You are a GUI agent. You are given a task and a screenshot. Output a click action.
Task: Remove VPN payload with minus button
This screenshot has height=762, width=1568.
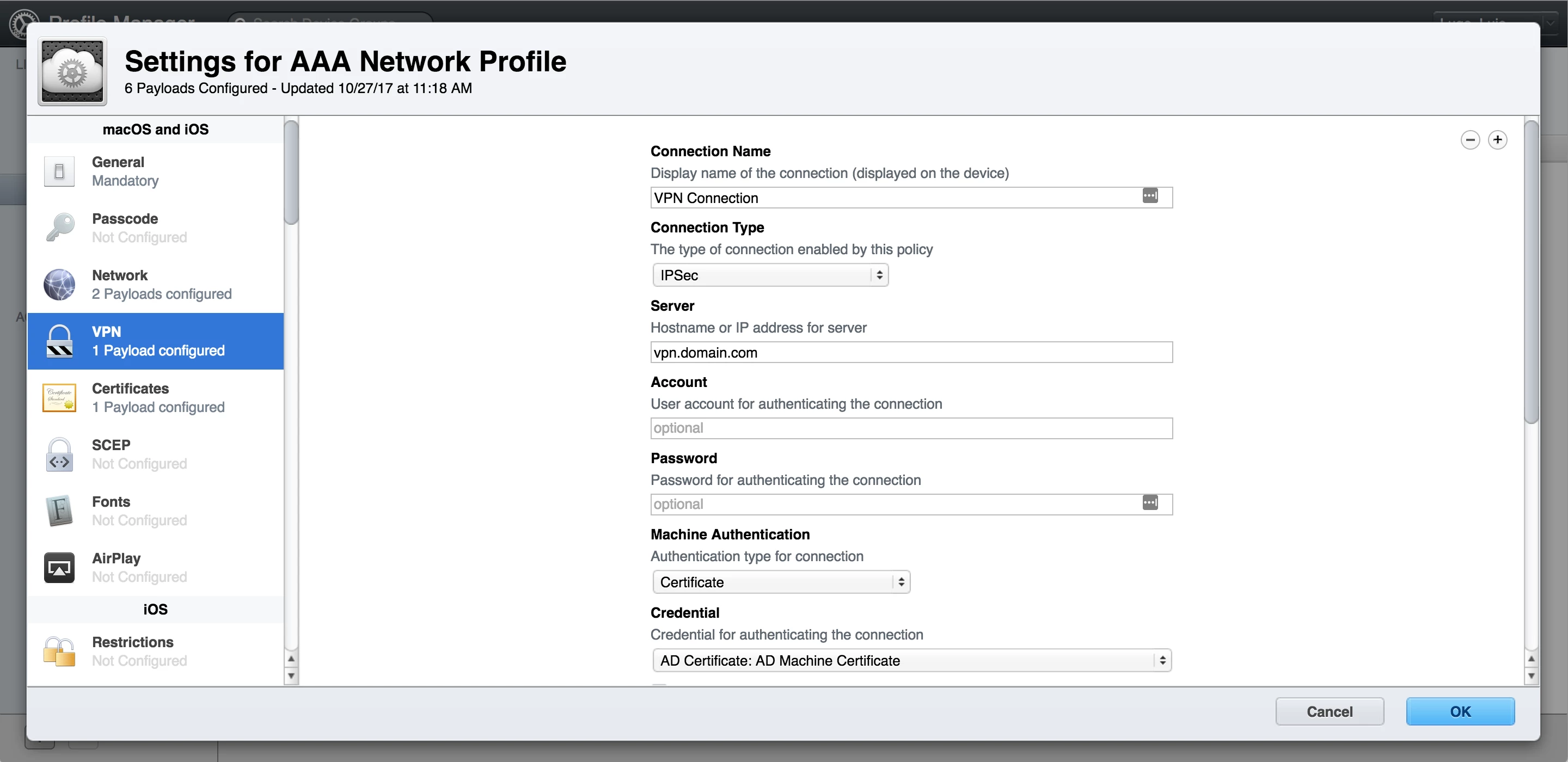[1469, 140]
